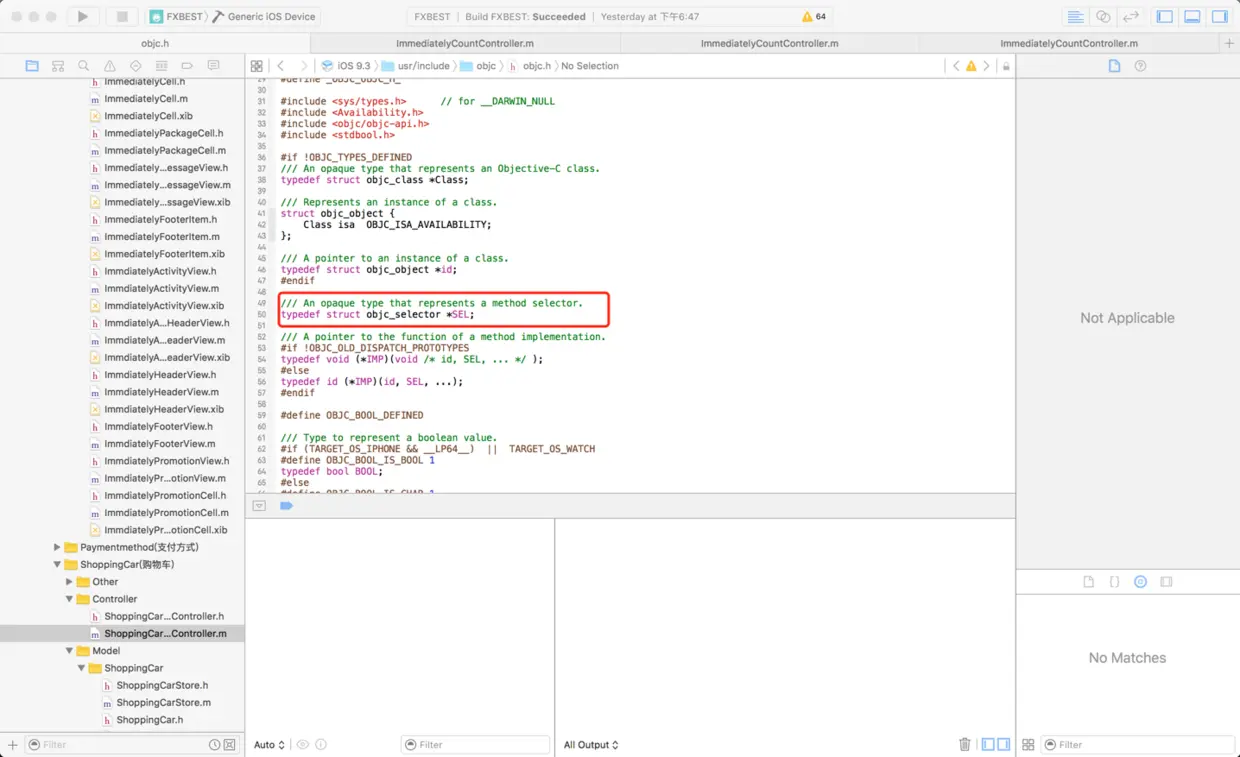Toggle variables view pane
The image size is (1240, 757).
click(x=988, y=745)
